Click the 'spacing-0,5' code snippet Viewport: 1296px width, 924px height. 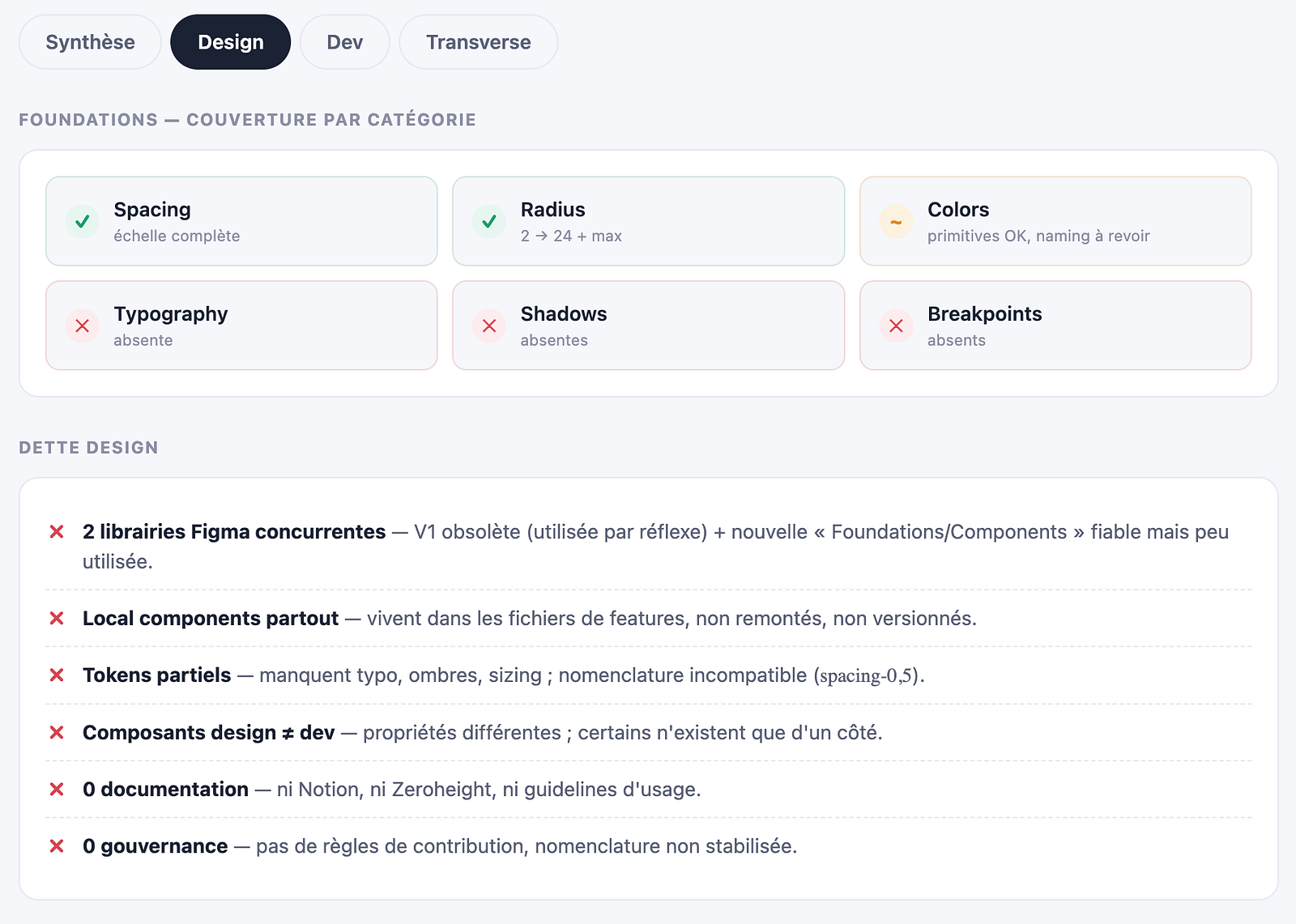[867, 675]
